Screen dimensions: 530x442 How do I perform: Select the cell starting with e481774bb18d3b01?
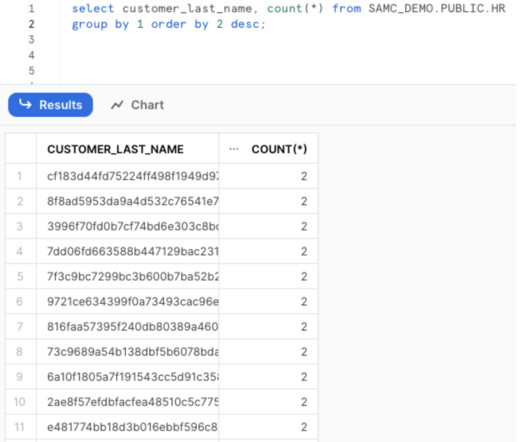(127, 427)
